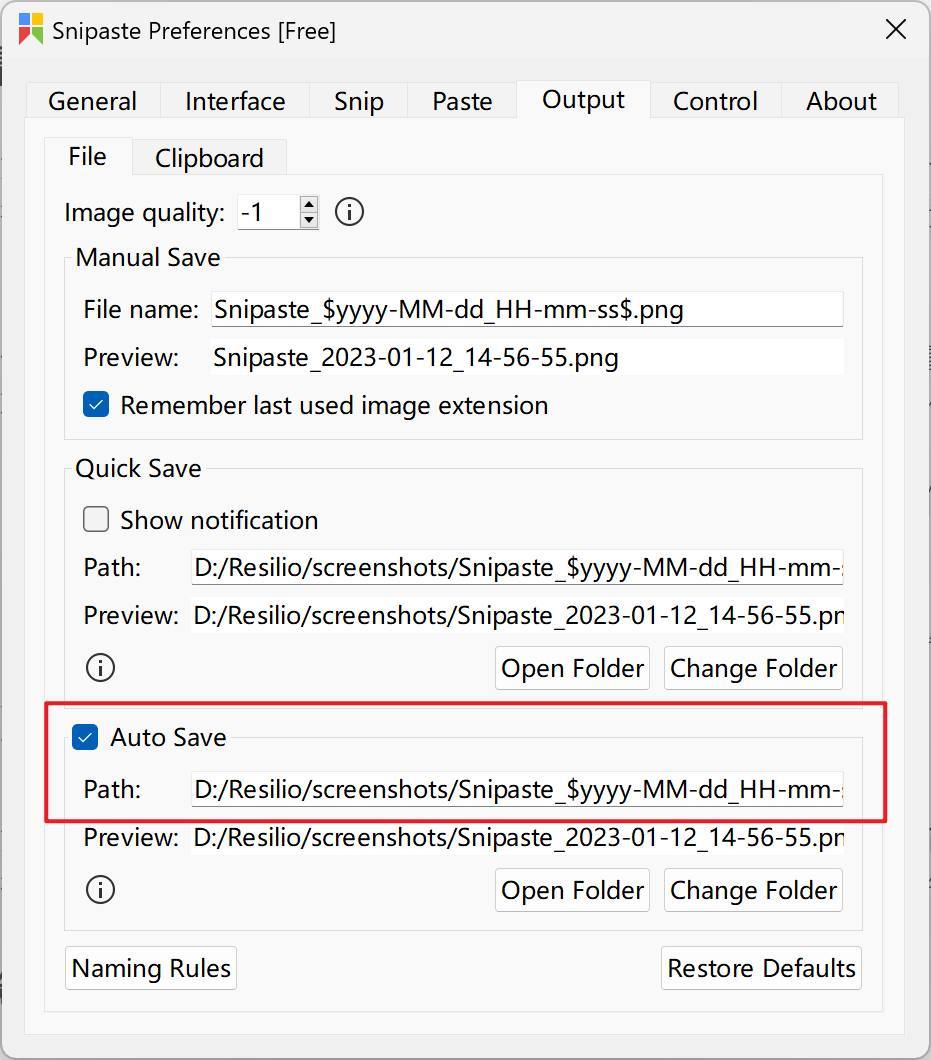Open the Naming Rules button
This screenshot has width=931, height=1060.
pos(151,968)
